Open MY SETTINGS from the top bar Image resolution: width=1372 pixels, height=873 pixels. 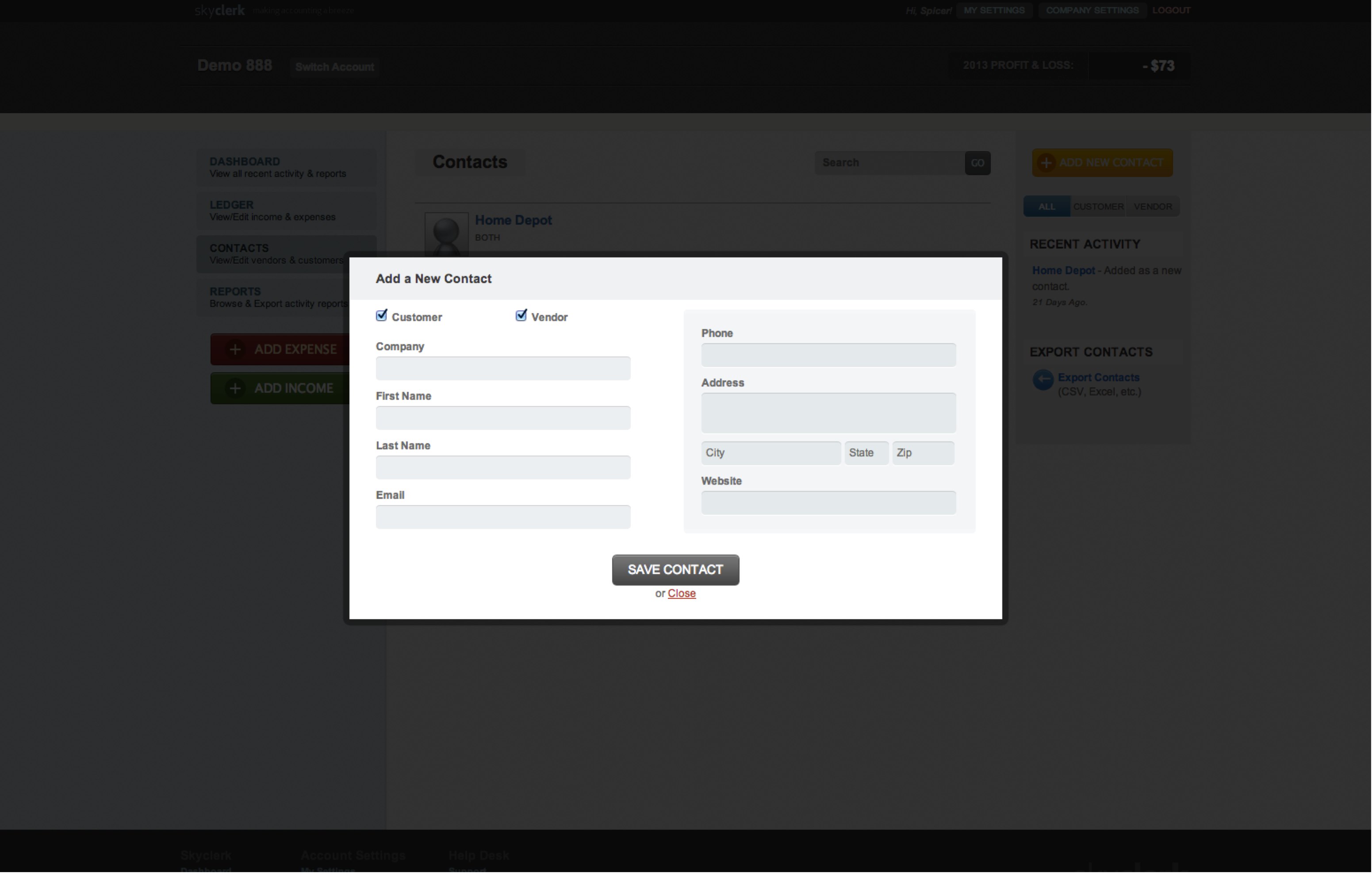coord(994,10)
